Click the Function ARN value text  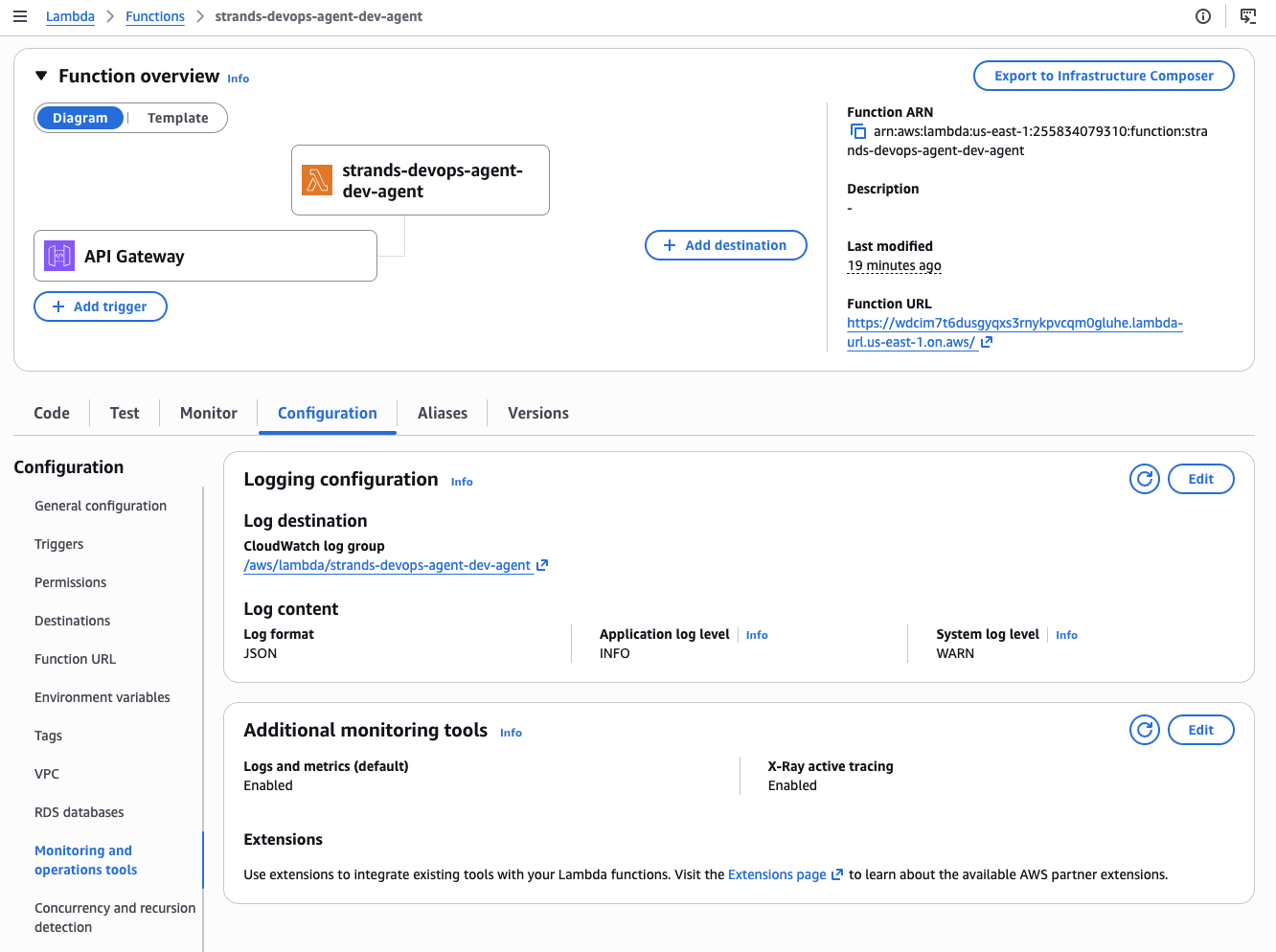[1027, 141]
